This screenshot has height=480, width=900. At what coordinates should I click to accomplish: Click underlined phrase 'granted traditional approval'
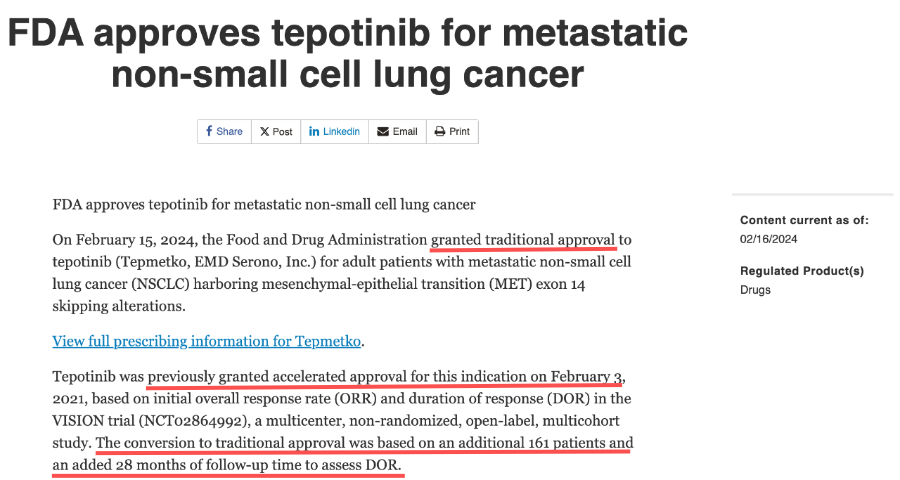coord(523,239)
